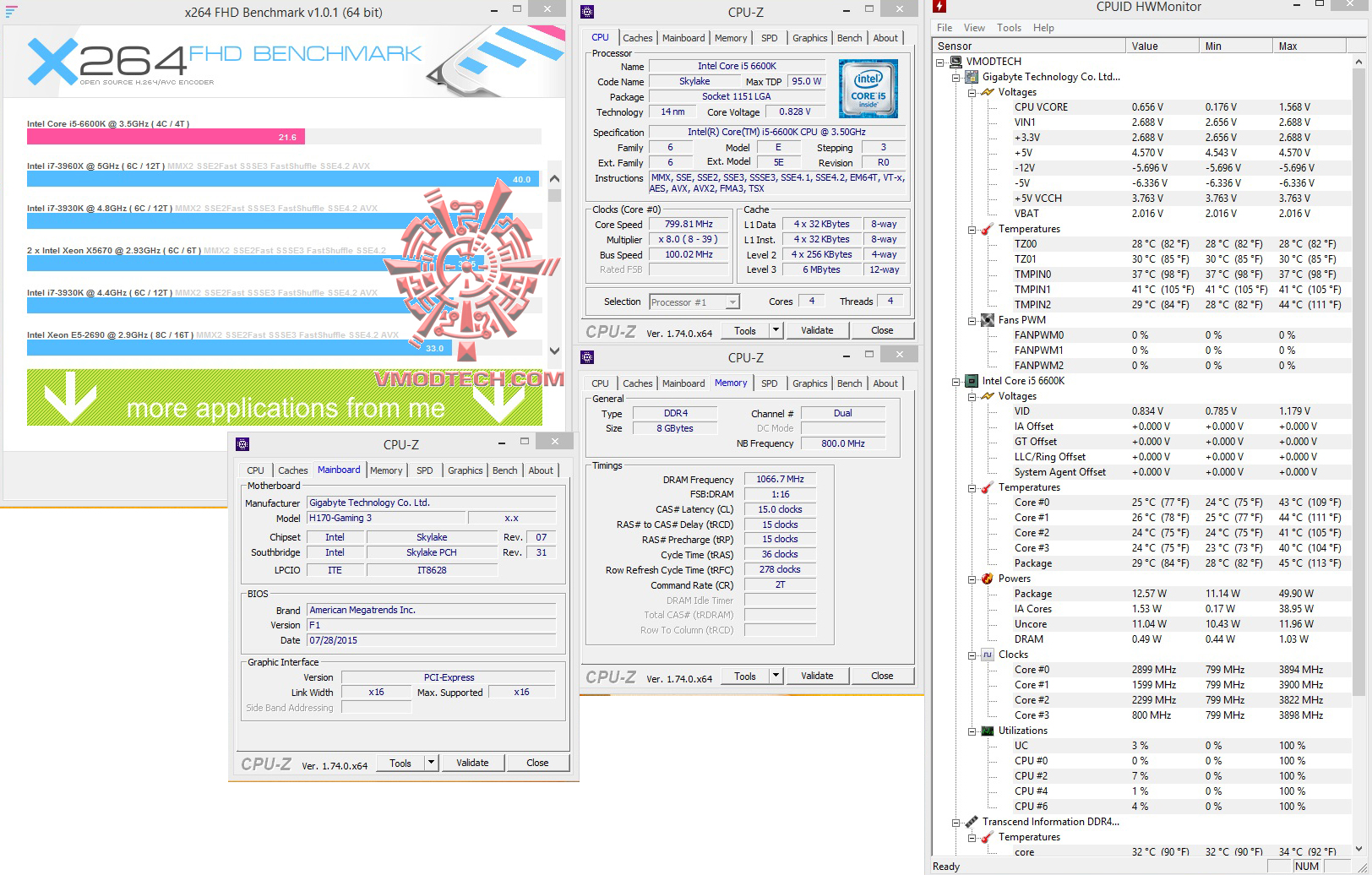
Task: Click the Clocks waveform icon
Action: pos(988,655)
